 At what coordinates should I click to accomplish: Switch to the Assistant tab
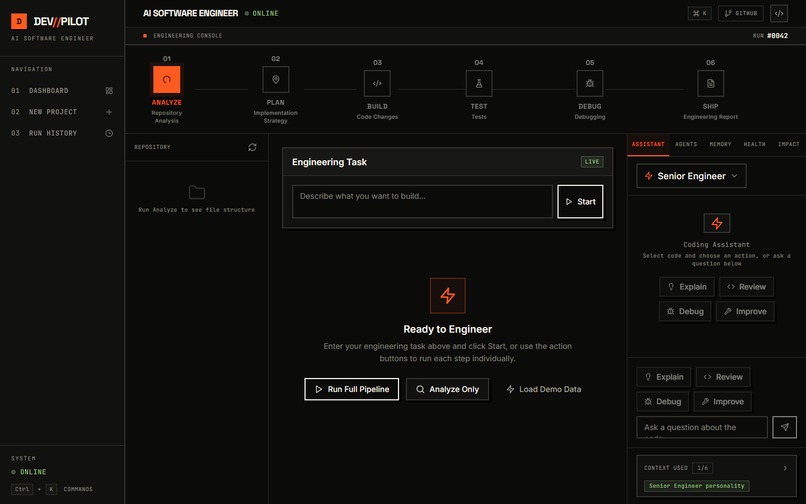point(648,145)
